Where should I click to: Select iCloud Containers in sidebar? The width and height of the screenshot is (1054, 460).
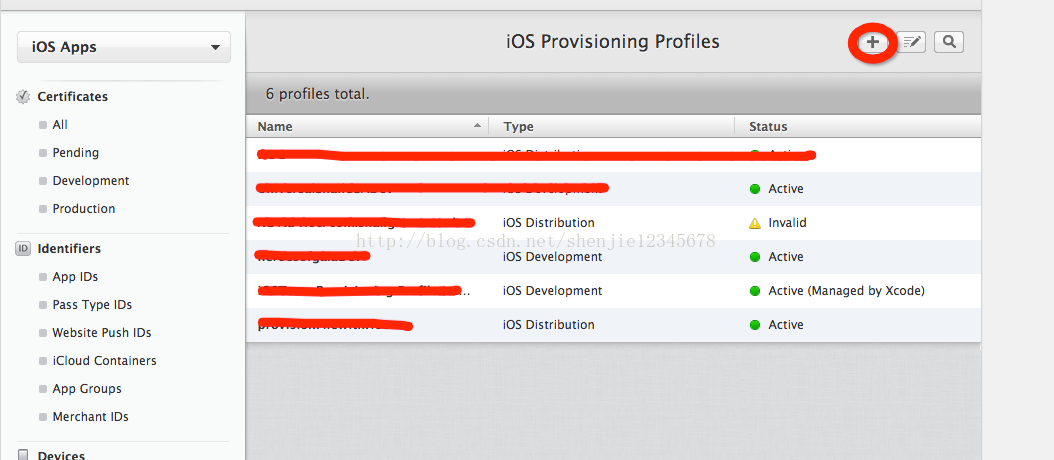104,361
